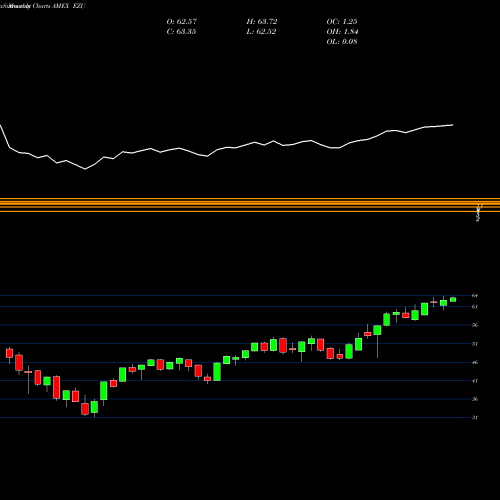Click the 56 price axis label

tap(475, 325)
